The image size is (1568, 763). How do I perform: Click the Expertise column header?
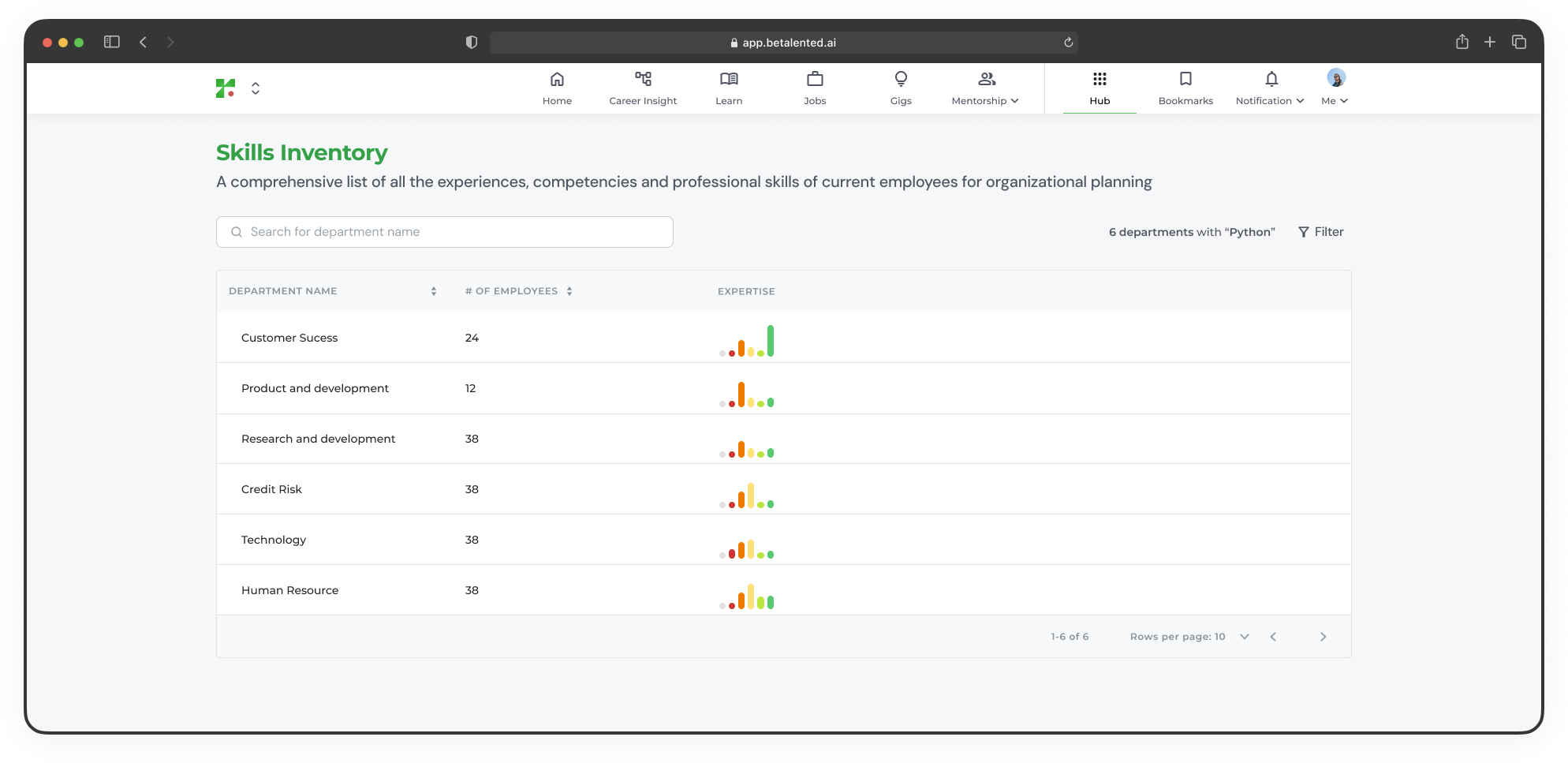[746, 291]
